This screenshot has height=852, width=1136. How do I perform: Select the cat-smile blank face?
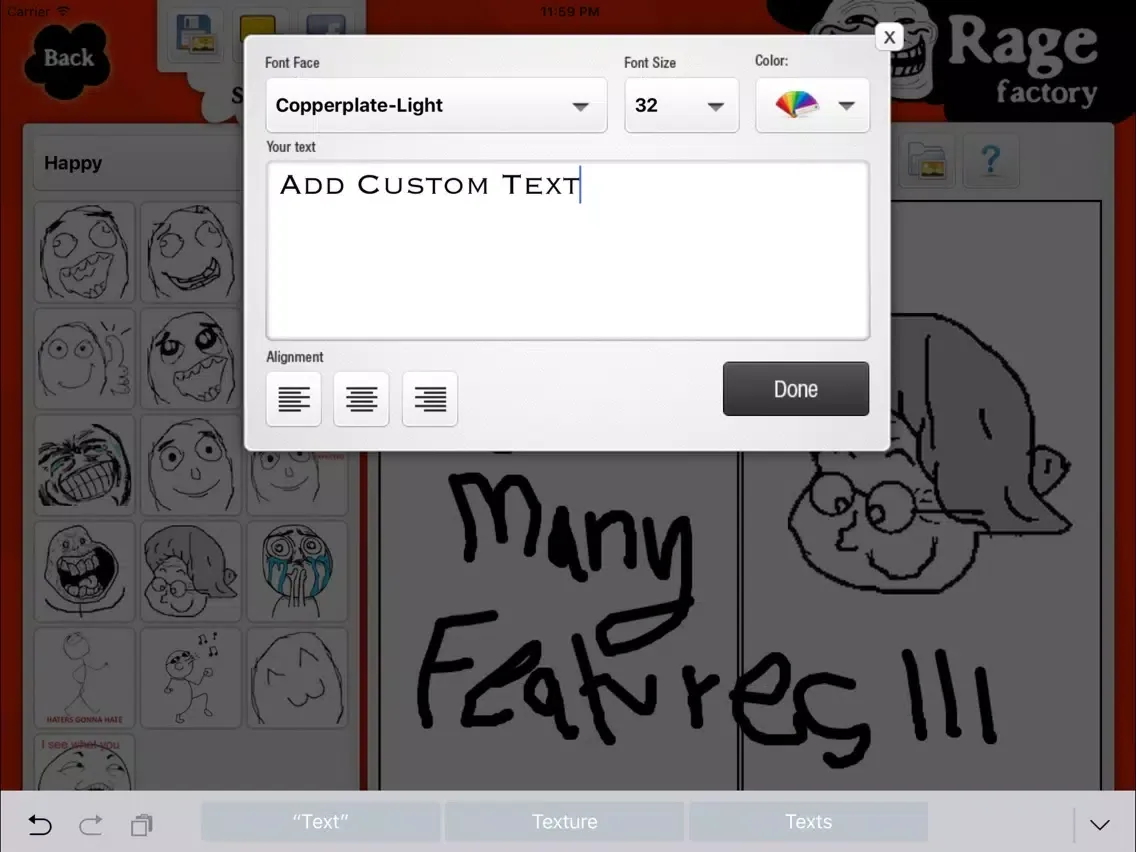pyautogui.click(x=297, y=678)
